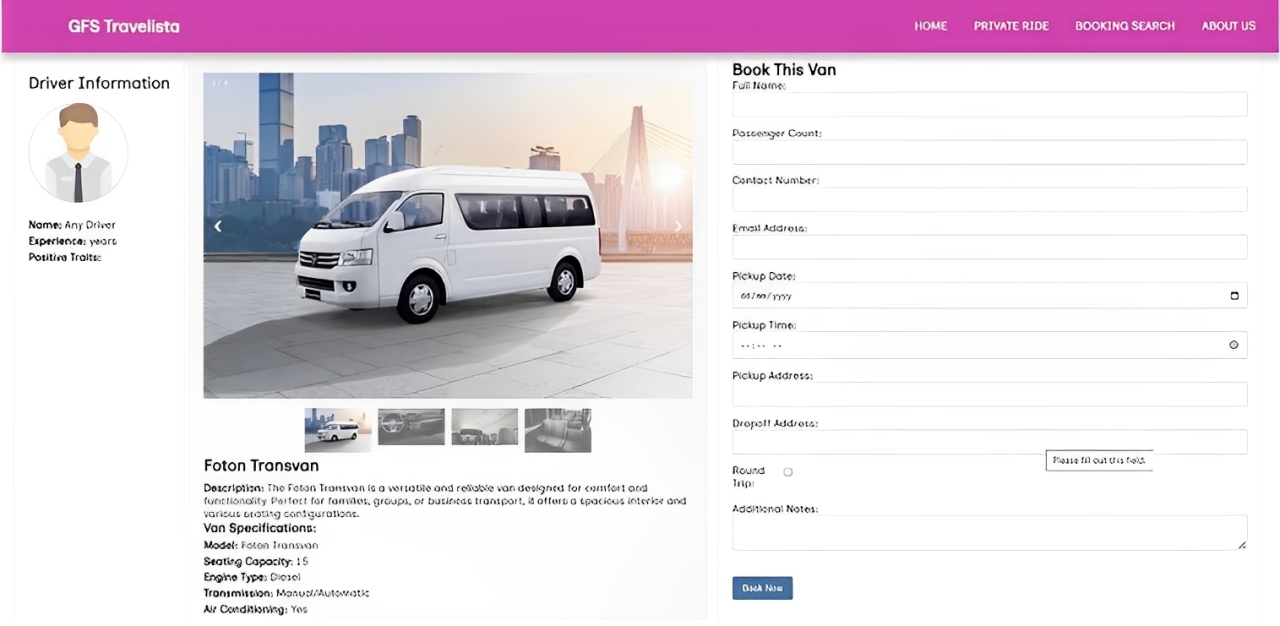Click the GFS Travelista brand logo link
This screenshot has height=626, width=1280.
coord(124,26)
